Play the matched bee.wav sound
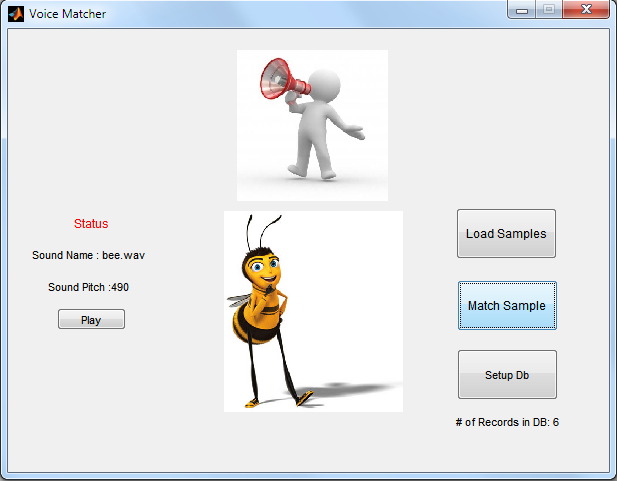The height and width of the screenshot is (481, 617). click(91, 319)
